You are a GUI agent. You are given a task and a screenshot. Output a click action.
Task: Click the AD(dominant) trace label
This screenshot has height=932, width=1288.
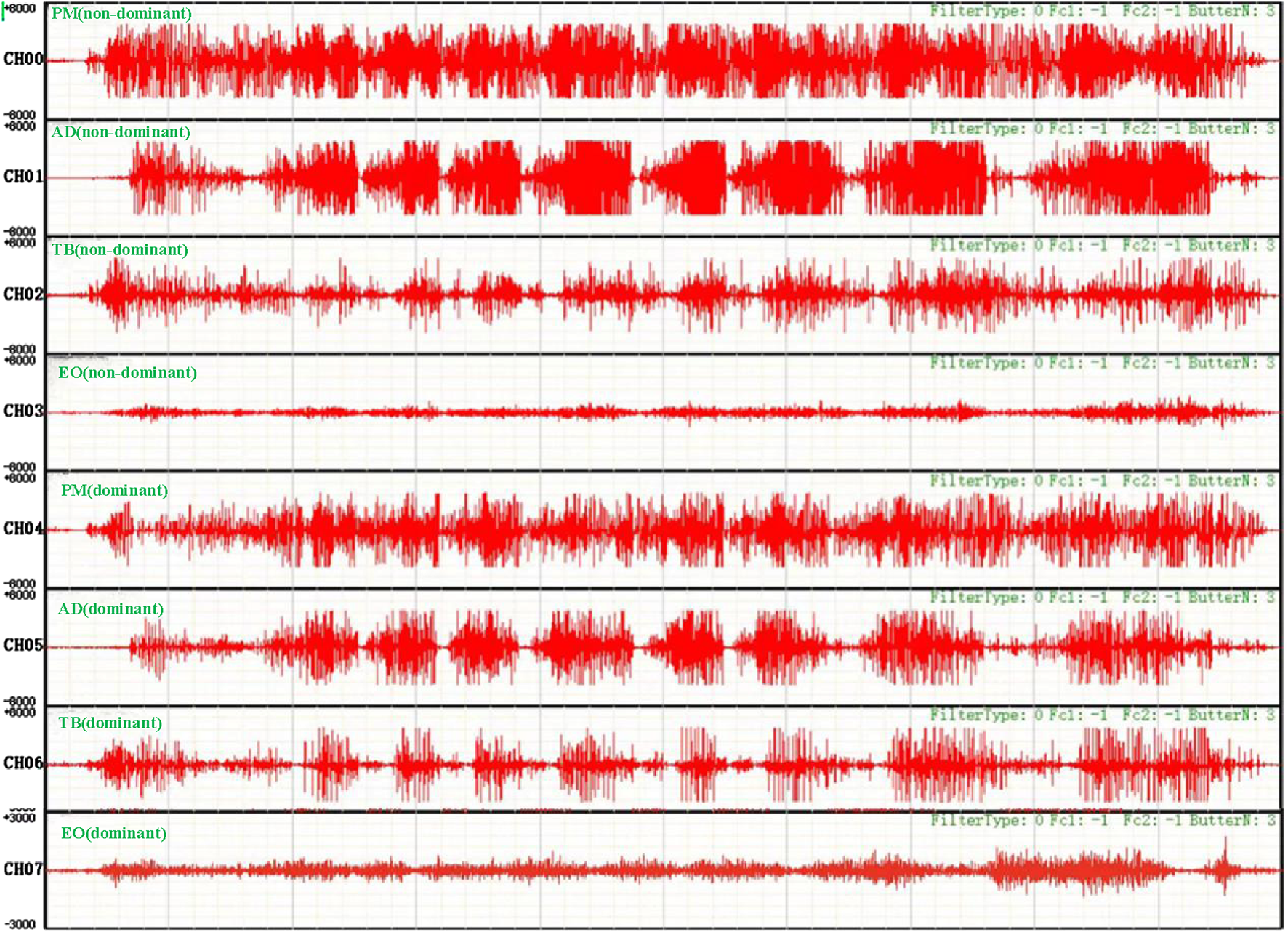110,609
